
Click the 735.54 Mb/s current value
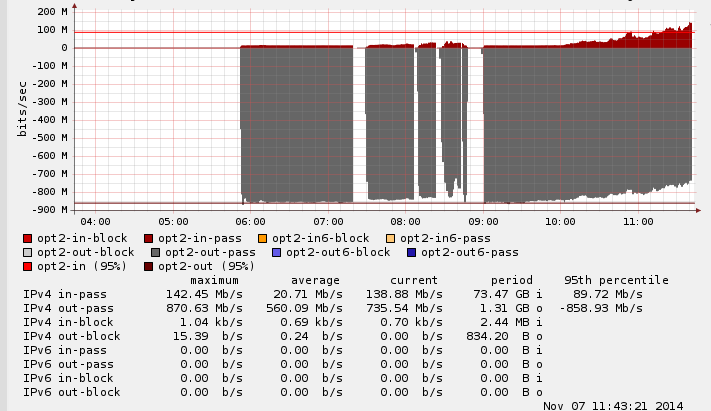(x=404, y=308)
